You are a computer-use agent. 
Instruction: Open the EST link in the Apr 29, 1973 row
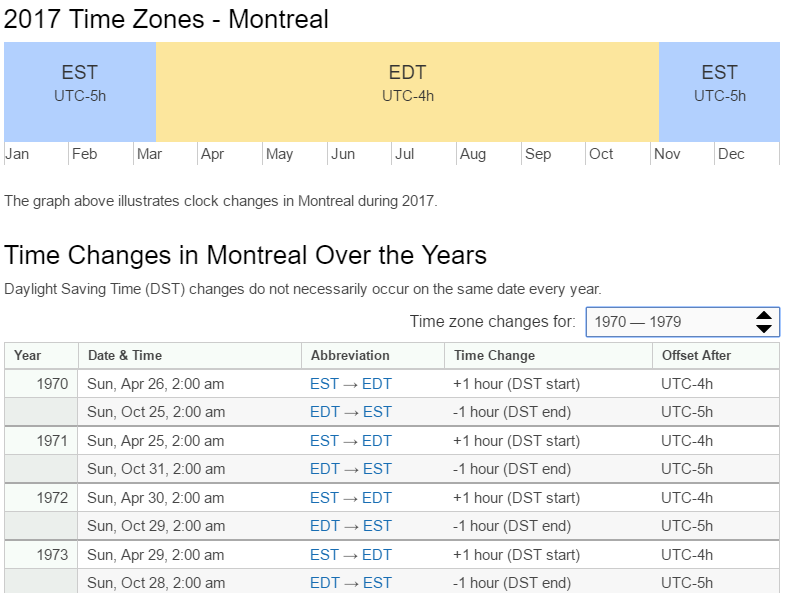[324, 555]
